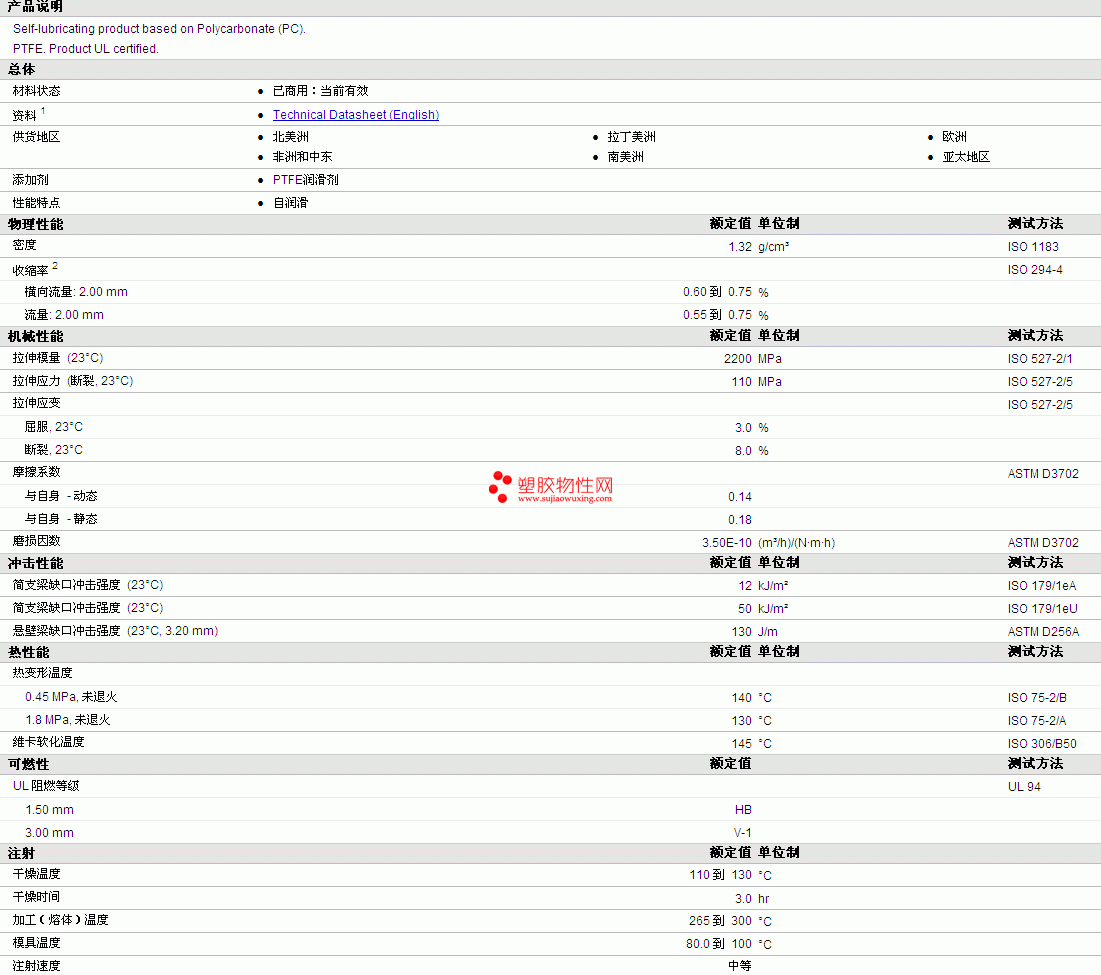This screenshot has width=1101, height=975.
Task: Click the 机械性能 section header
Action: point(35,336)
